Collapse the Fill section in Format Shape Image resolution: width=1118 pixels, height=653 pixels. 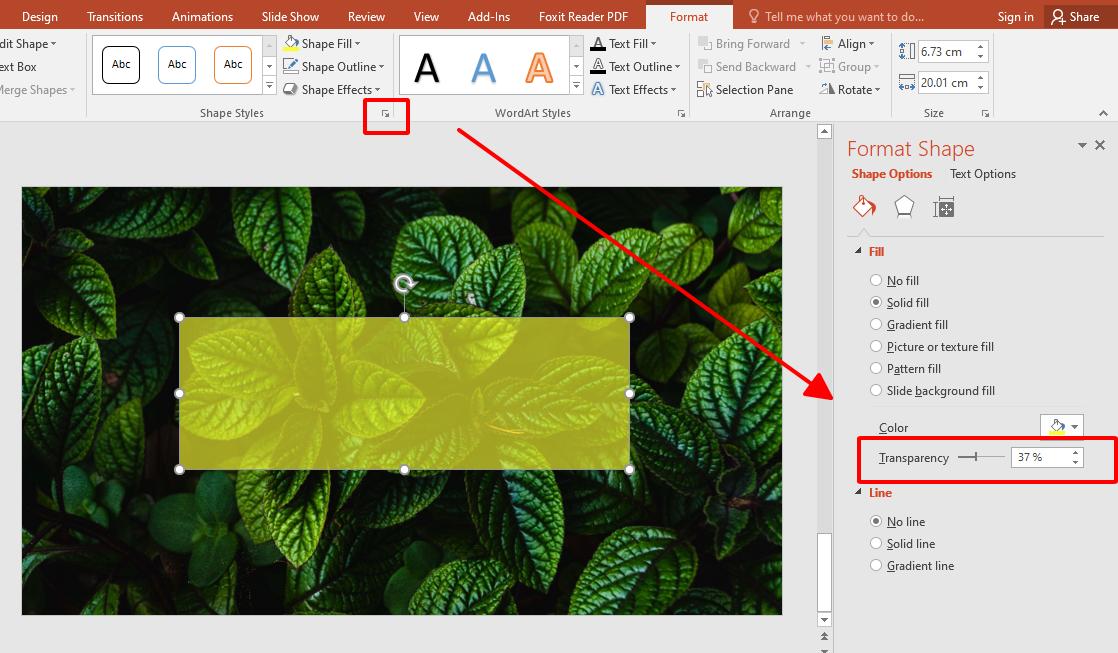tap(860, 251)
